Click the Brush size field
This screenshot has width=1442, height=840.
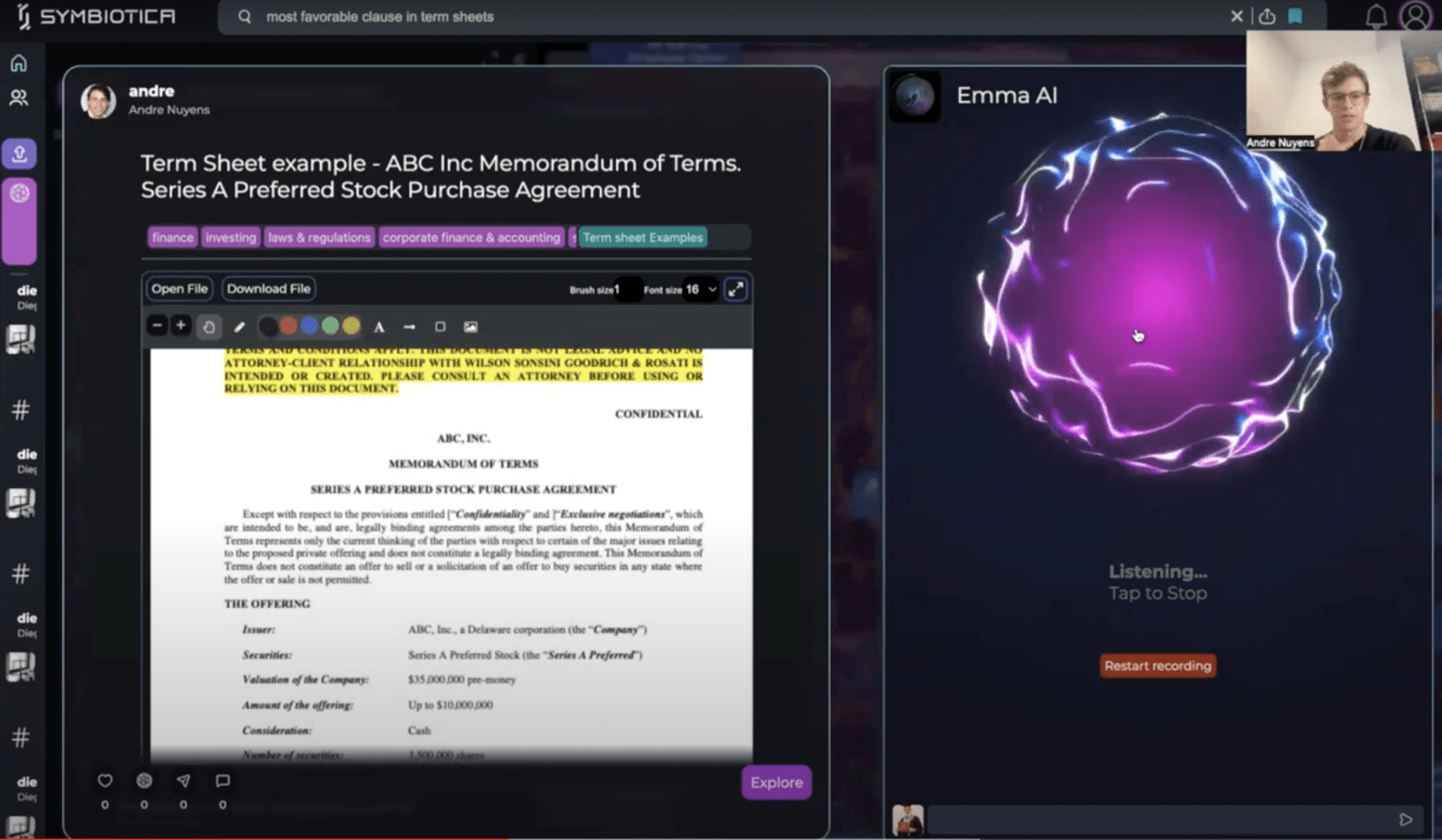(x=626, y=289)
